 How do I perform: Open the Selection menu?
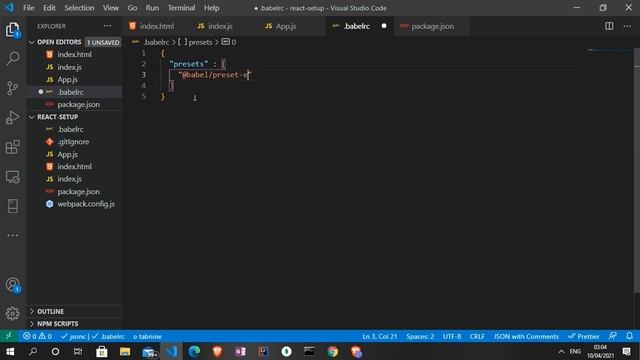(x=79, y=8)
